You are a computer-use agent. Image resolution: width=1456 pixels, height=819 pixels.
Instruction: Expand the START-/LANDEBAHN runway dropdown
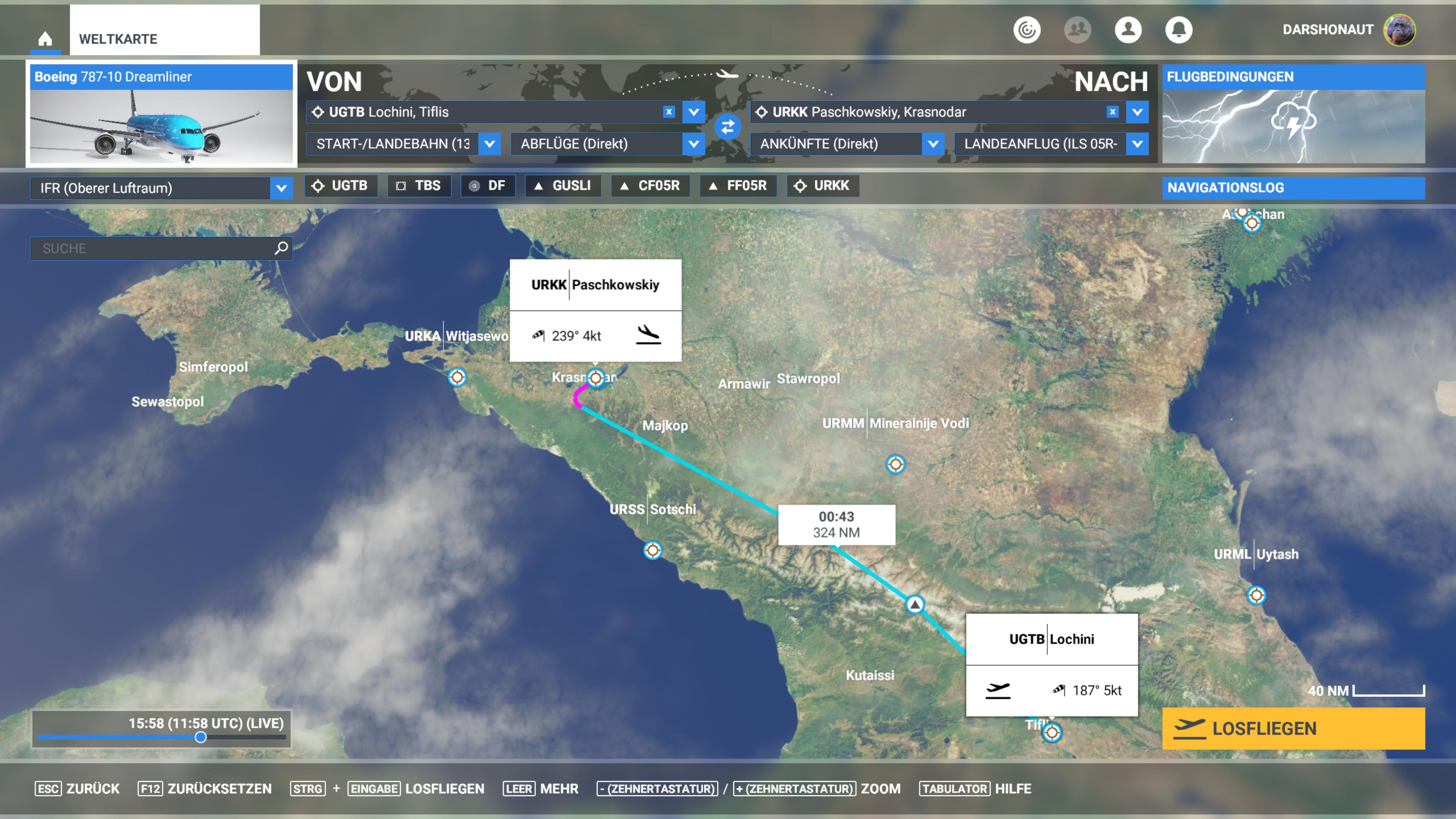click(x=490, y=144)
